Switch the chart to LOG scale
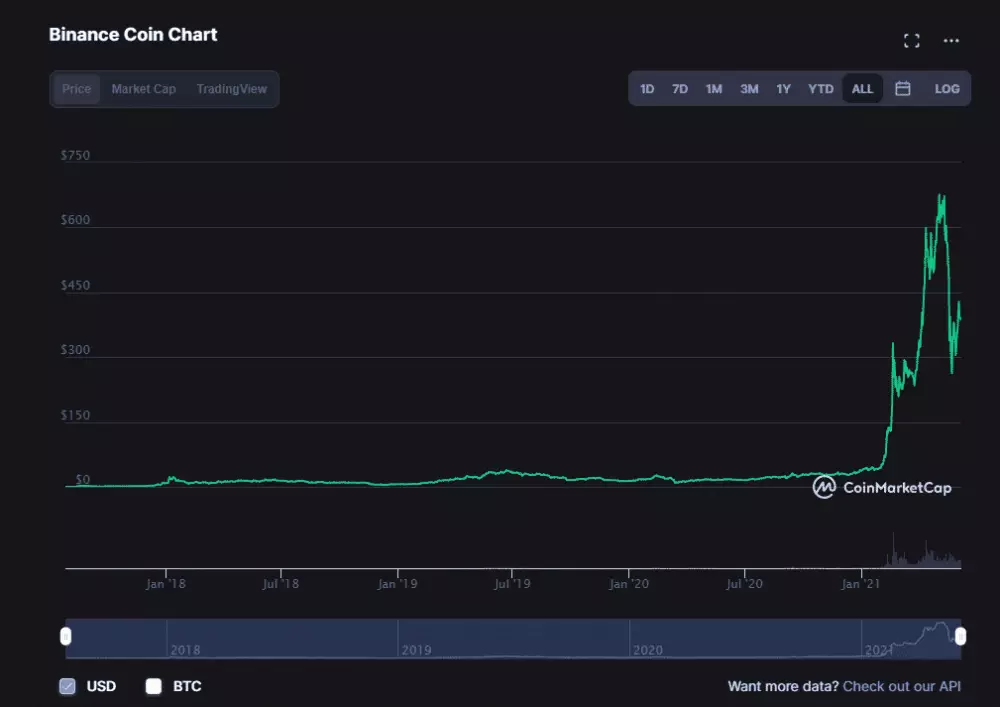 (946, 88)
